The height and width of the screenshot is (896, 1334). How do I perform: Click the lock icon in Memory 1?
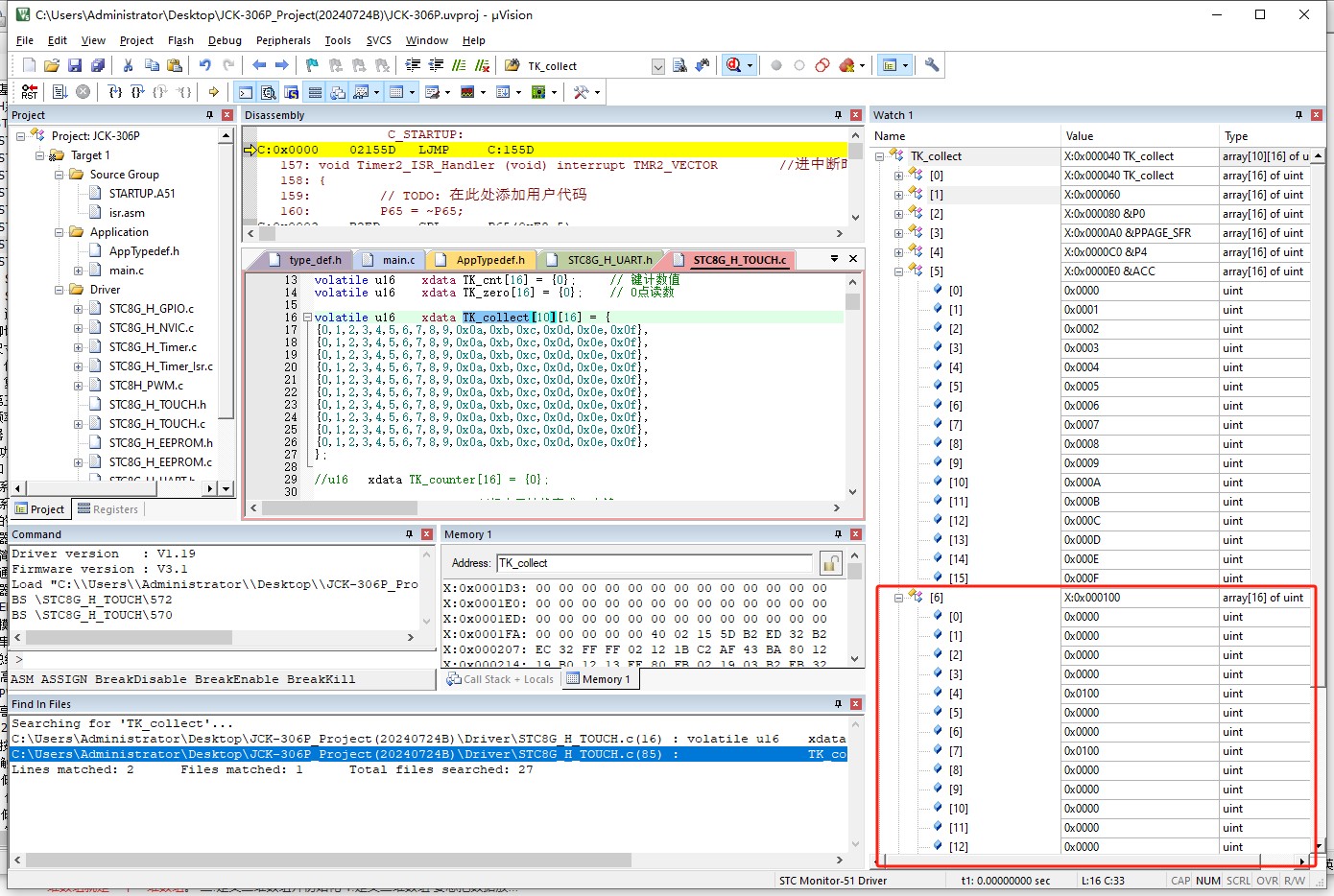click(x=830, y=563)
